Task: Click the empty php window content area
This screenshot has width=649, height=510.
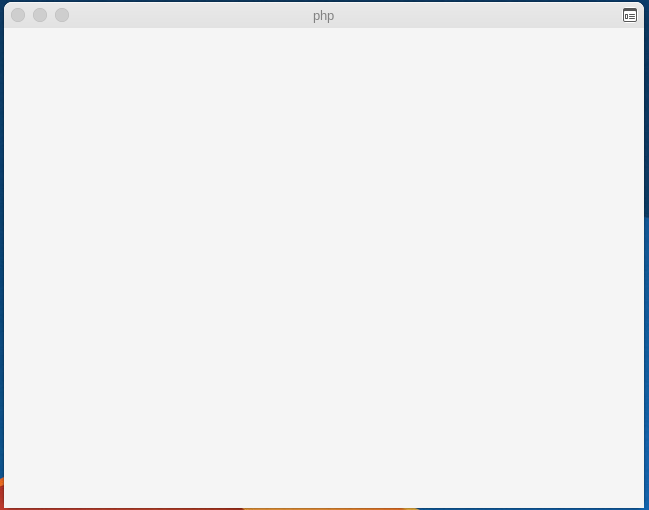Action: coord(324,267)
